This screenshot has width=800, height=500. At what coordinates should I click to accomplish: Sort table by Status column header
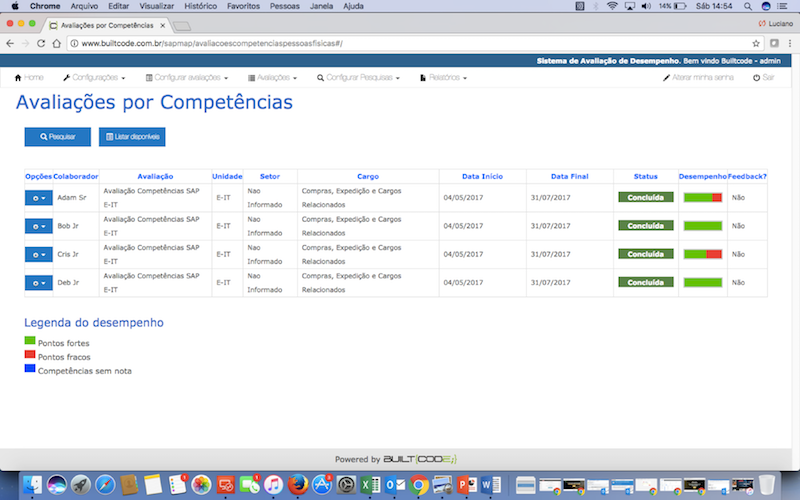[645, 177]
